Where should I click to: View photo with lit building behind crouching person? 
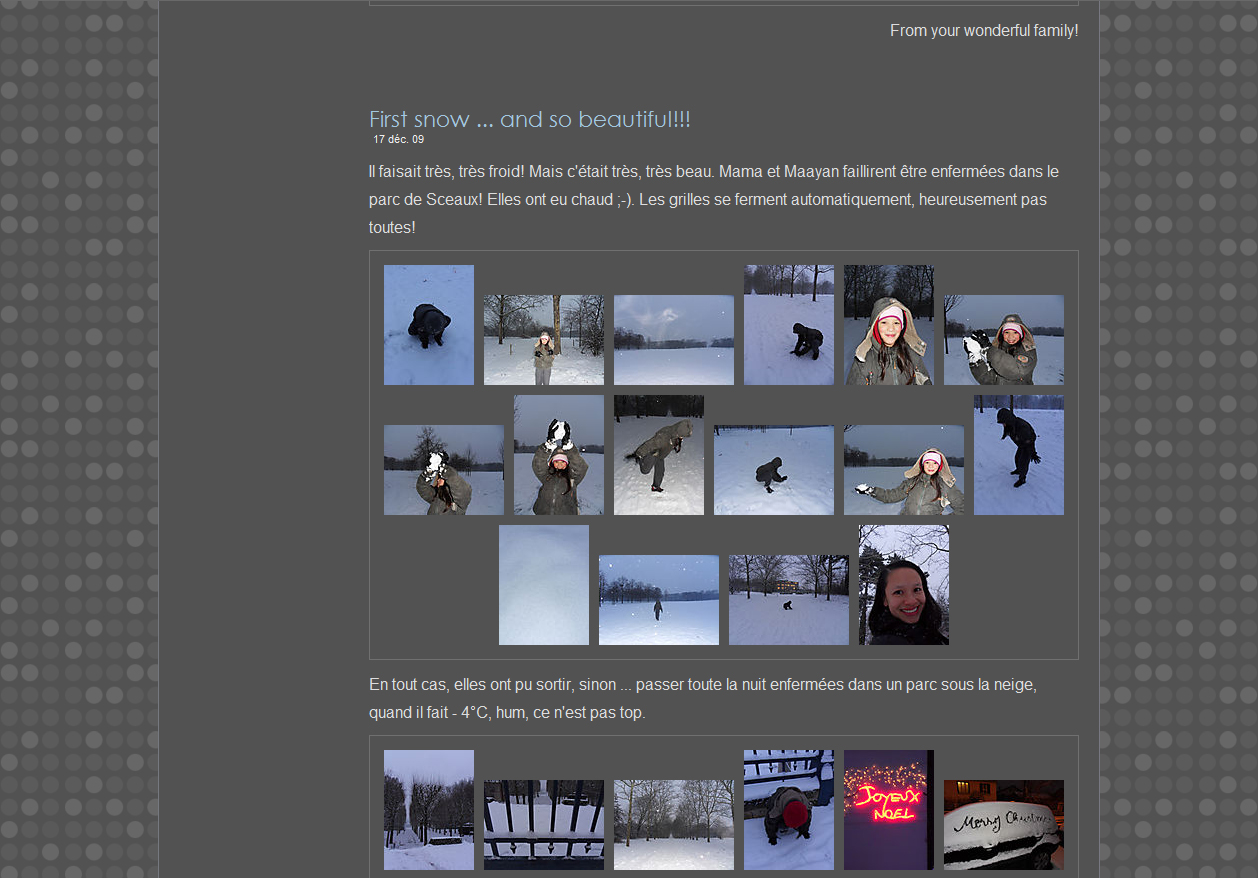788,599
